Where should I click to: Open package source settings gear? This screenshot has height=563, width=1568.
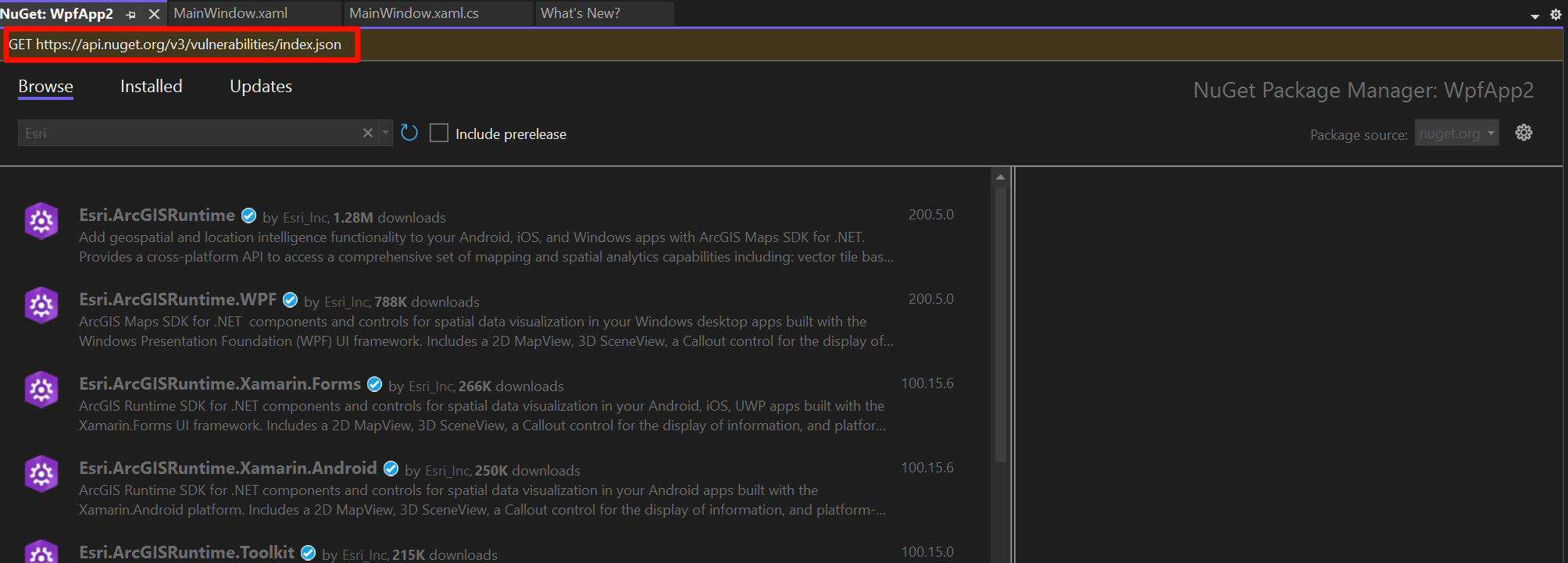pyautogui.click(x=1523, y=133)
